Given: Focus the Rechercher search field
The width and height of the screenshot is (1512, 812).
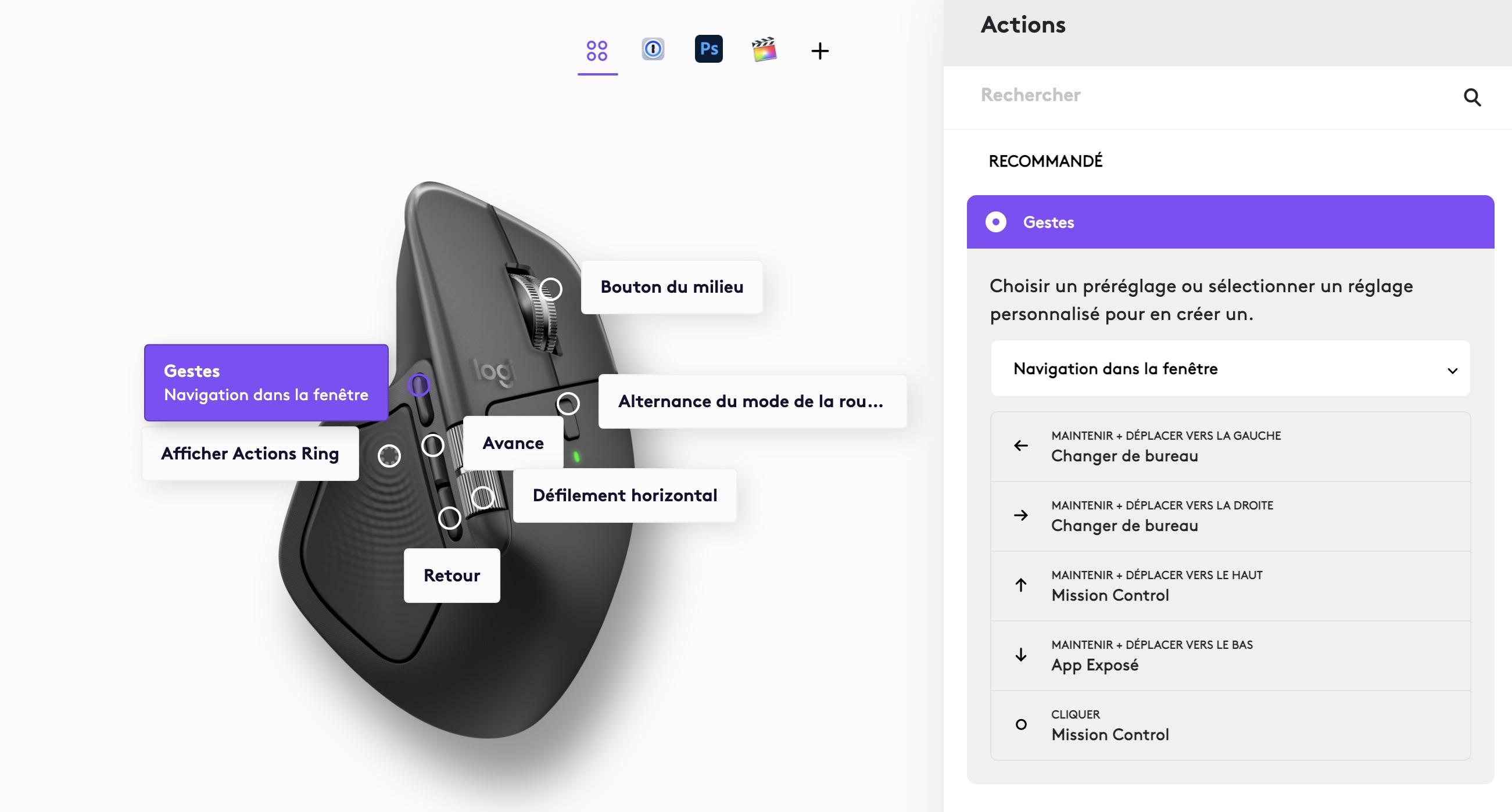Looking at the screenshot, I should coord(1209,96).
